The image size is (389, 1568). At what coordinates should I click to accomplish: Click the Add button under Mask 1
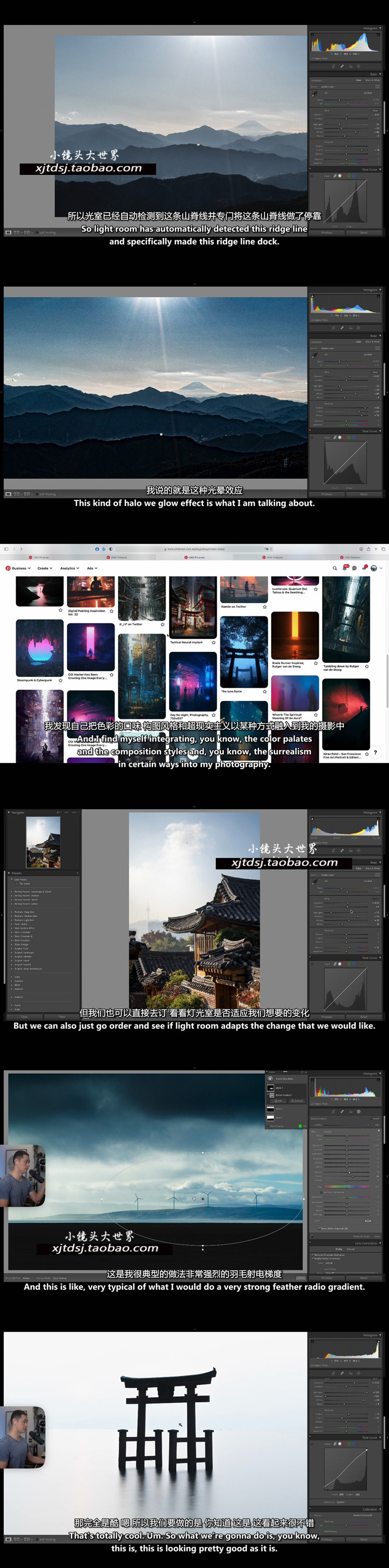[x=279, y=1100]
